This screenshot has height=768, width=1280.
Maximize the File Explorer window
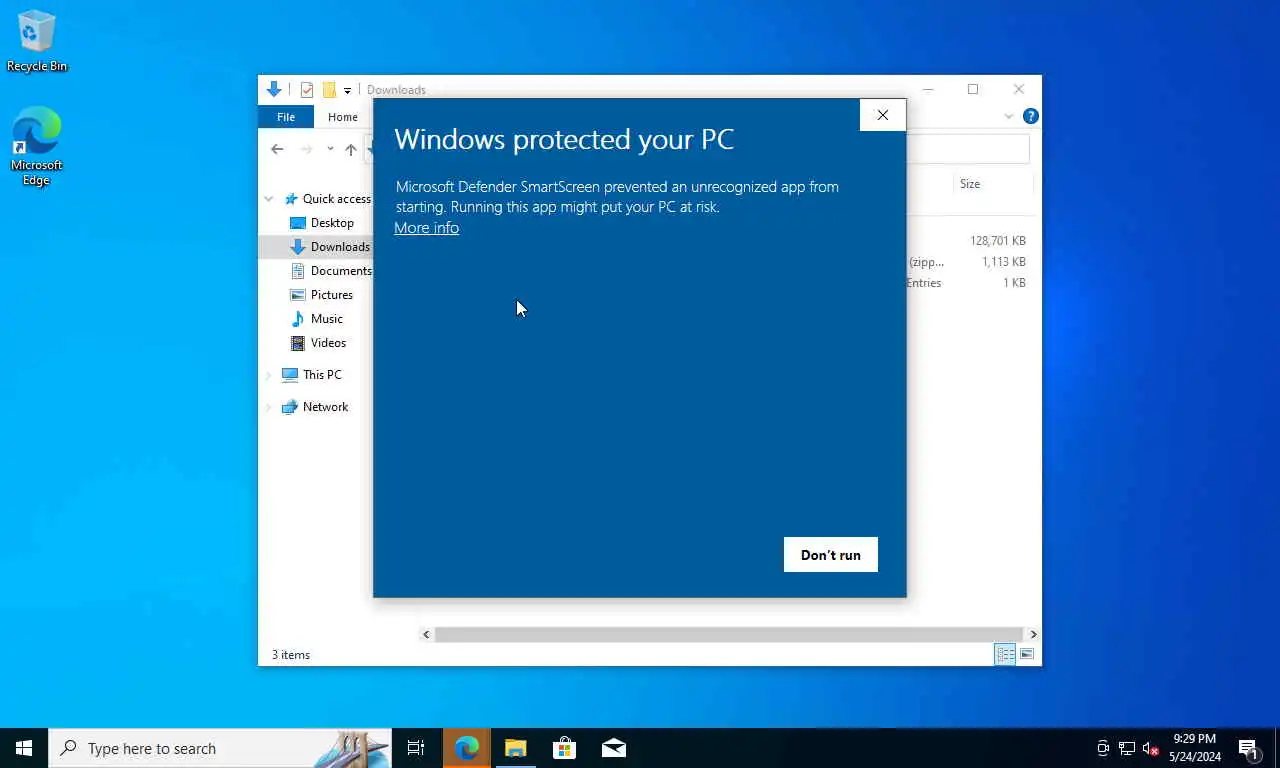click(973, 89)
